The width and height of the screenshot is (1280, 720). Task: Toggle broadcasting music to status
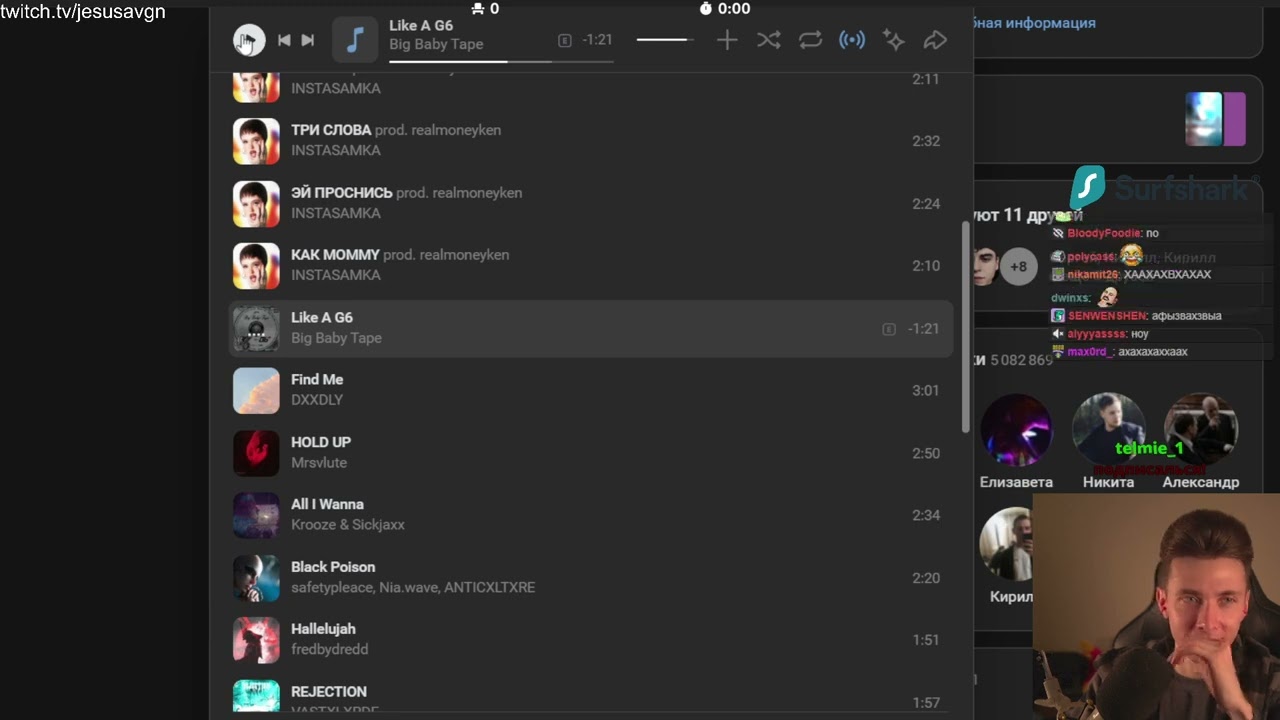pyautogui.click(x=852, y=40)
